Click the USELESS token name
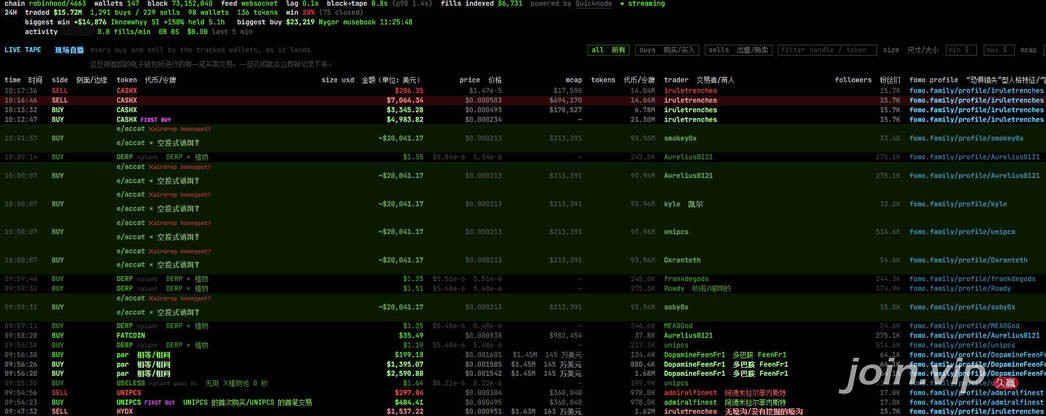The width and height of the screenshot is (1046, 416). pos(130,383)
